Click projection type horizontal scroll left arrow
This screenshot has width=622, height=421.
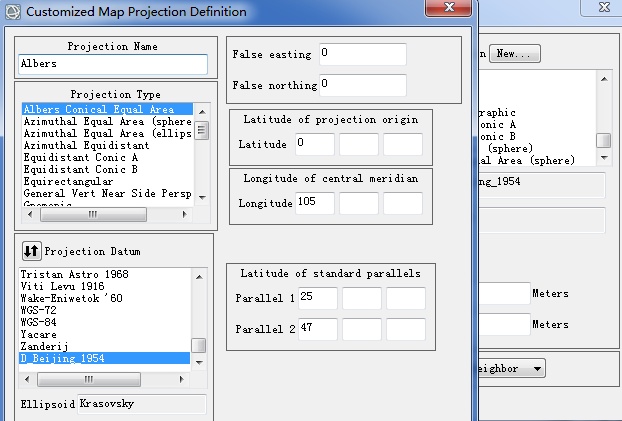(30, 214)
